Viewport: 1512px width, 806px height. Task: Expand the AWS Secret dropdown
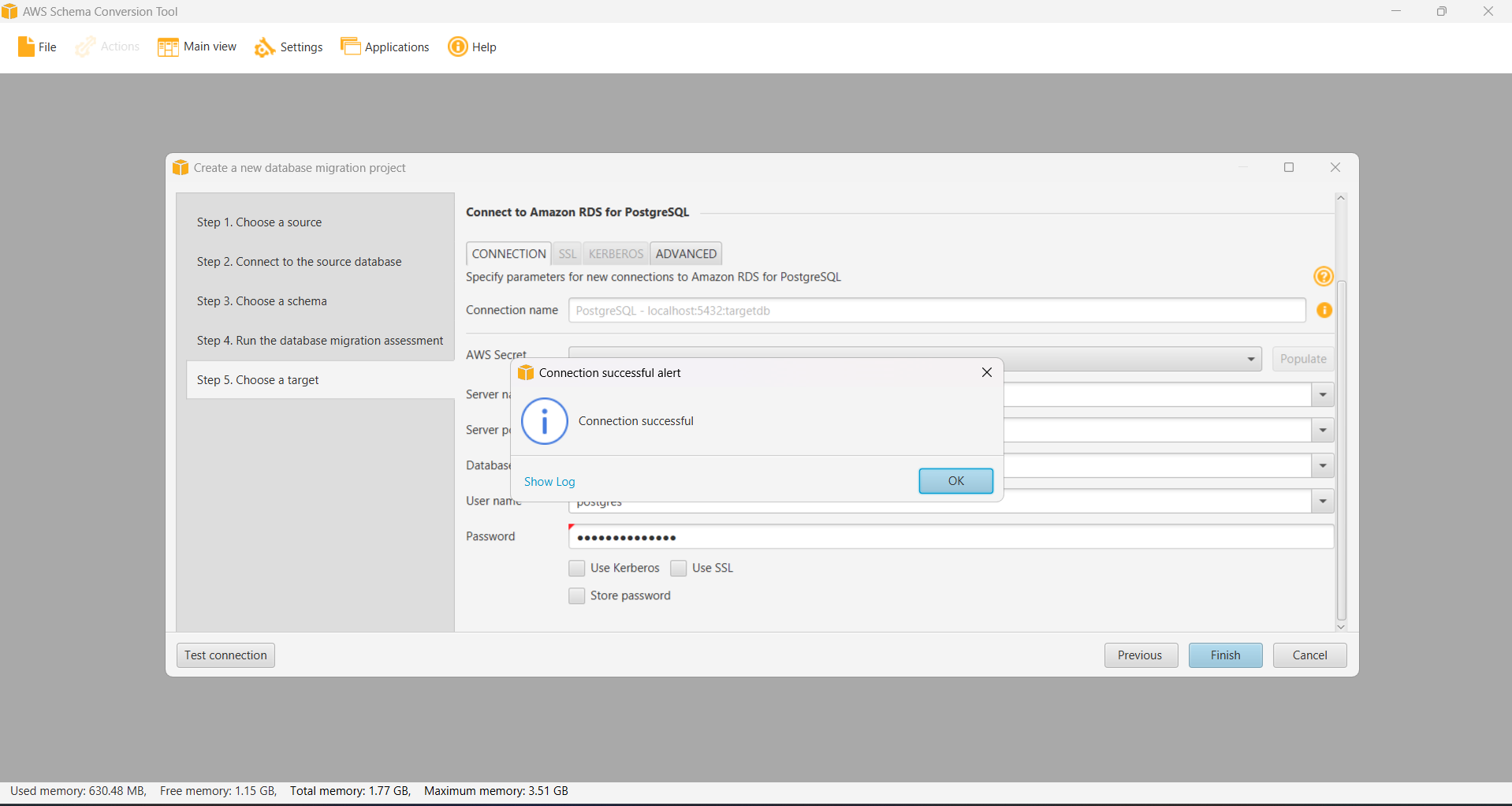click(1250, 360)
